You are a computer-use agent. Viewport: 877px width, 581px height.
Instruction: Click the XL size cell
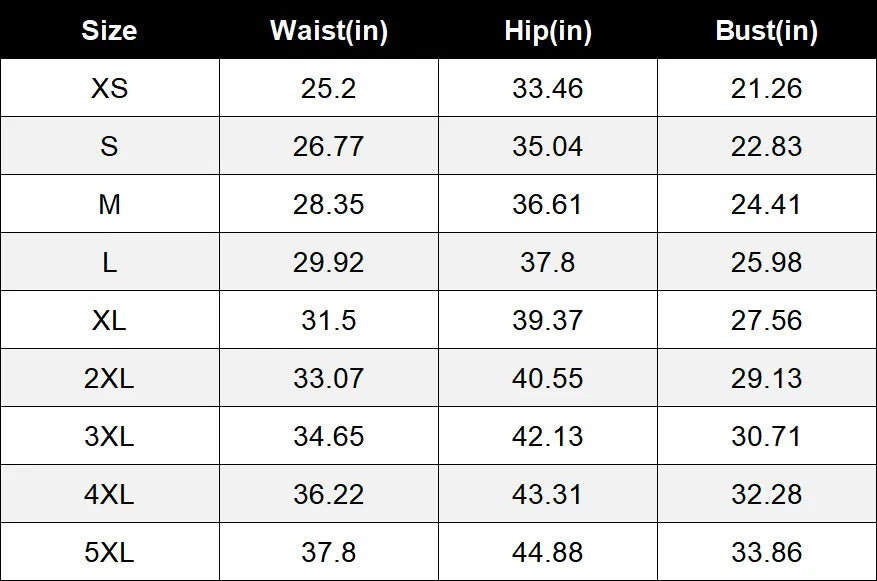tap(109, 320)
